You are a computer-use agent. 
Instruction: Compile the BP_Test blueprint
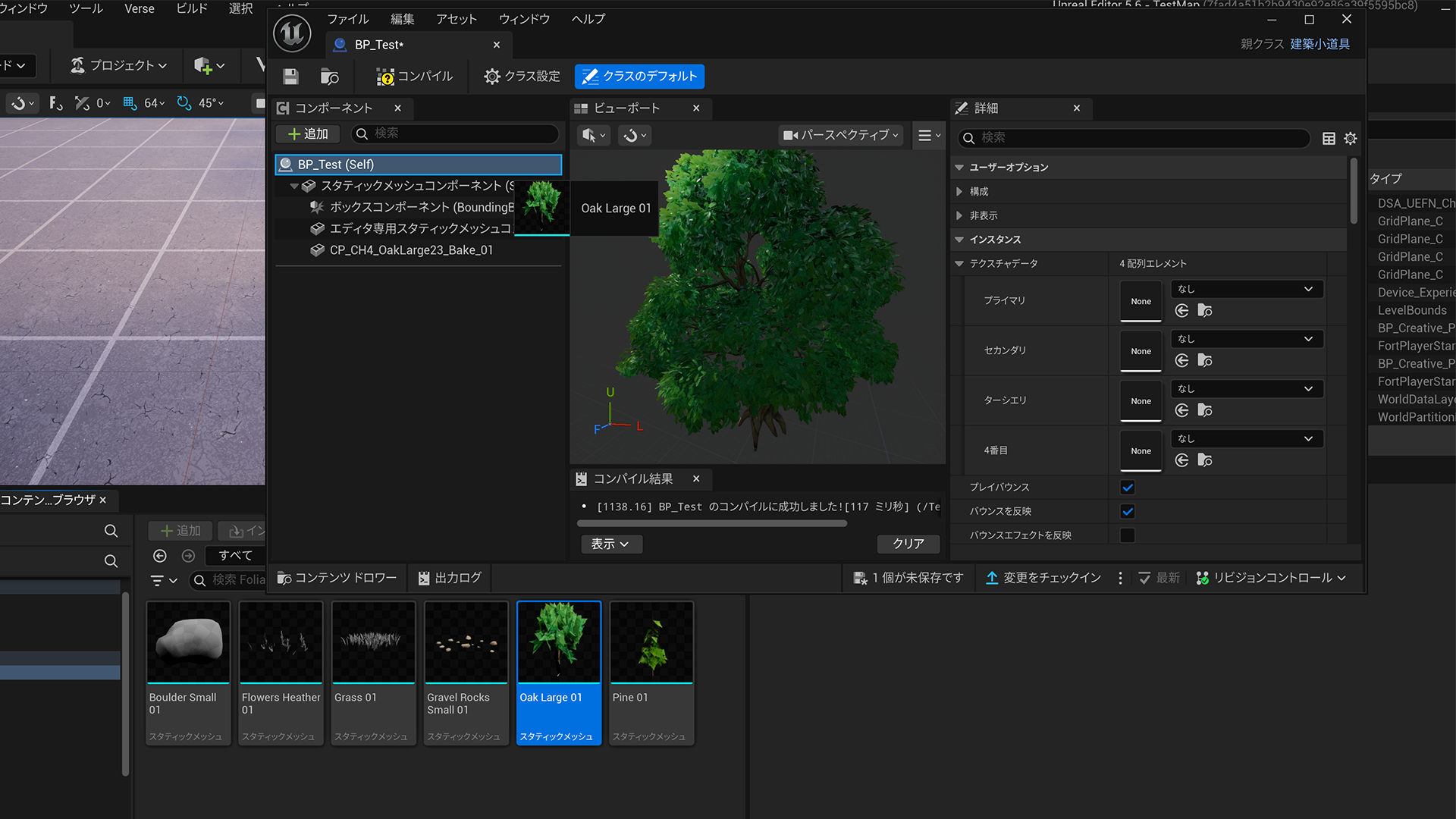coord(415,77)
